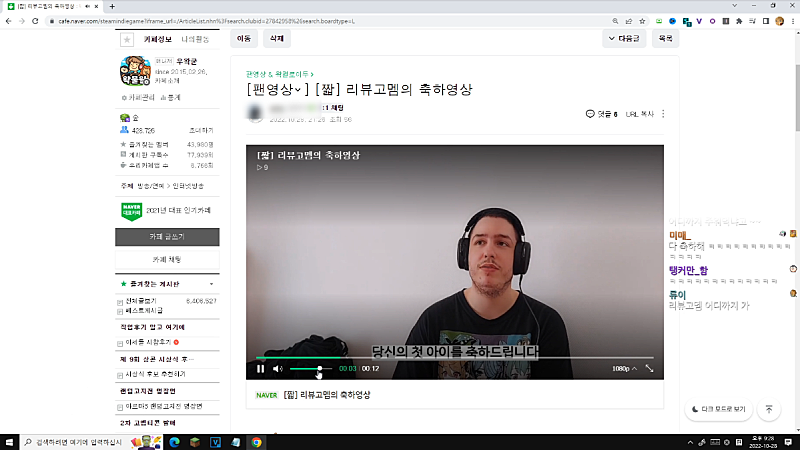Click the browser back arrow

[9, 21]
